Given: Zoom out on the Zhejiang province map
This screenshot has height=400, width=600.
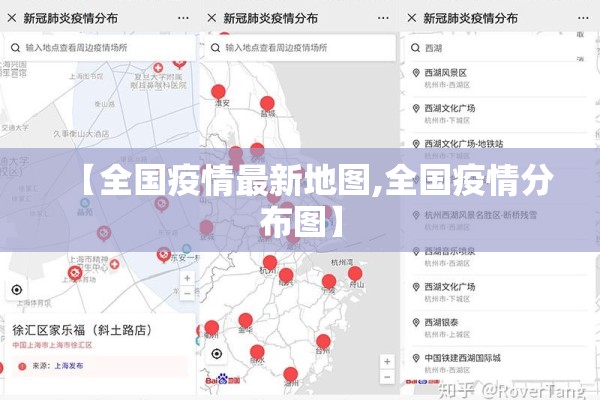Looking at the screenshot, I should pos(387,377).
